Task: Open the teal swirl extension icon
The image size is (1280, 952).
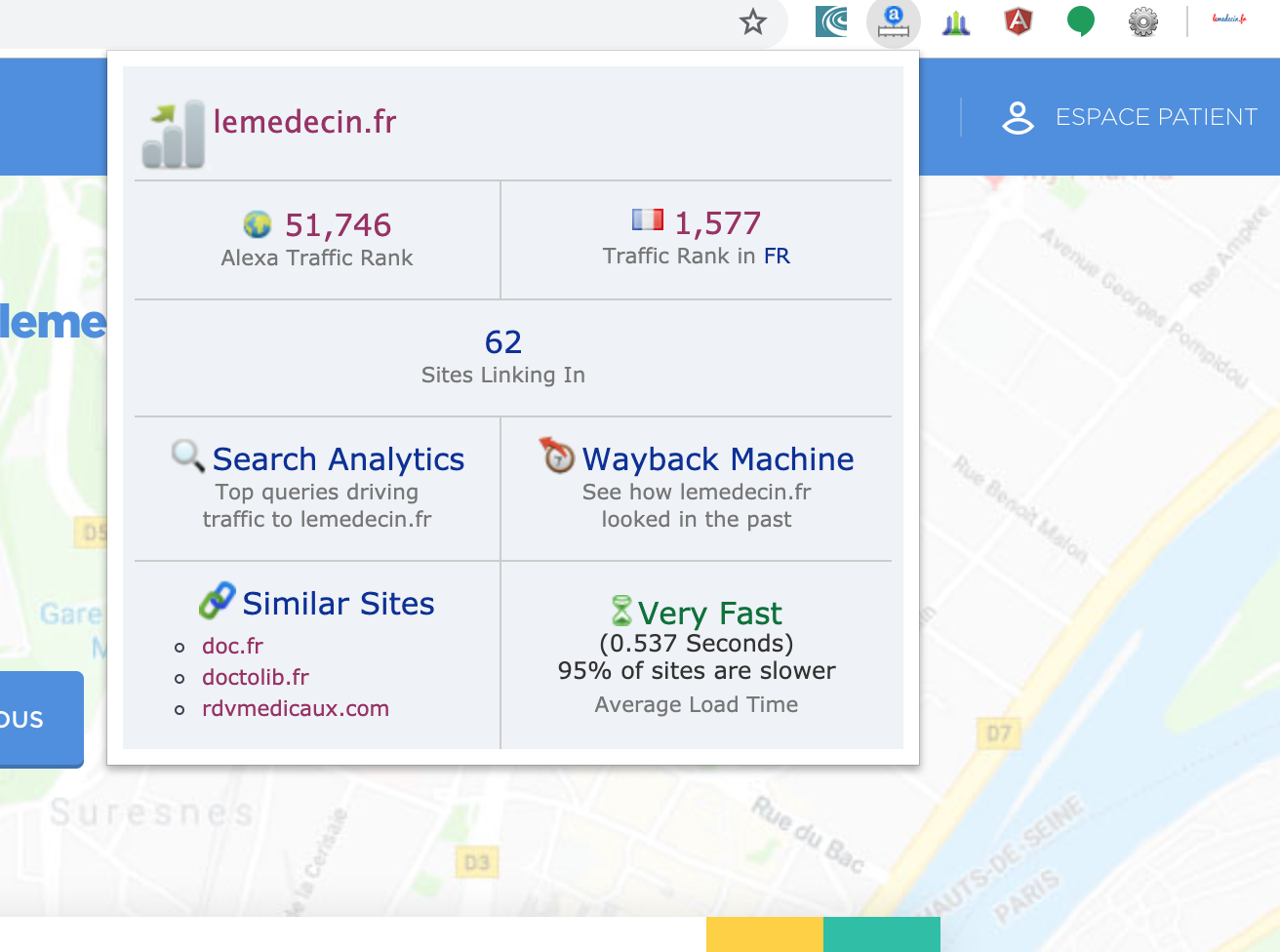Action: pyautogui.click(x=831, y=21)
